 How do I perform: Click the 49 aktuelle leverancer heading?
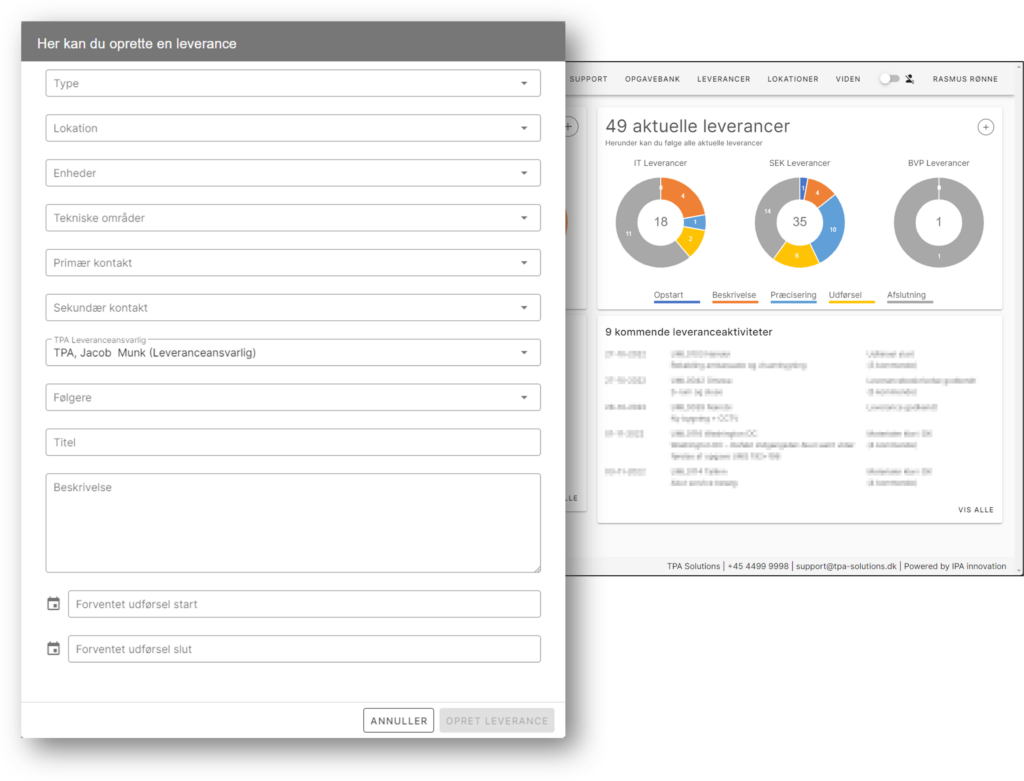(697, 126)
